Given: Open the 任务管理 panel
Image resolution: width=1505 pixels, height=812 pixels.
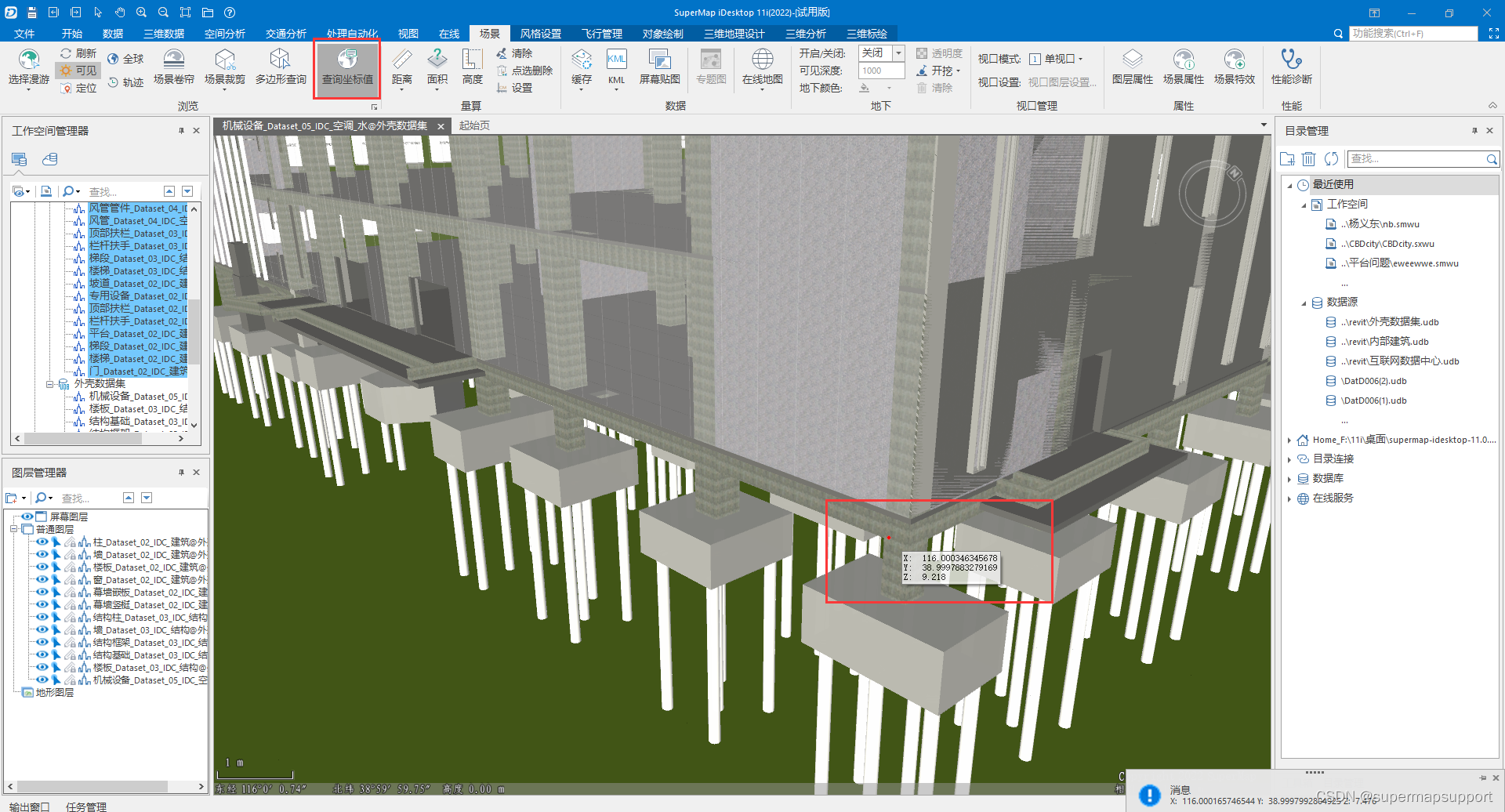Looking at the screenshot, I should click(86, 807).
